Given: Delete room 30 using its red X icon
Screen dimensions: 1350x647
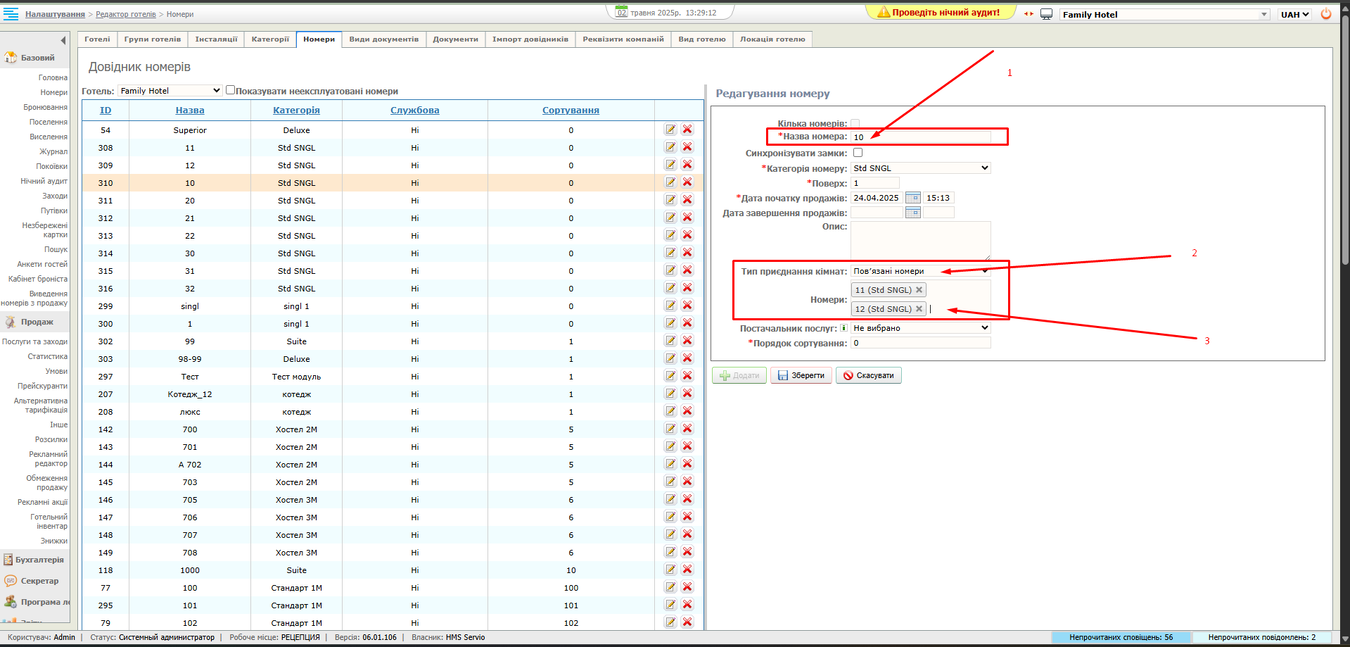Looking at the screenshot, I should coord(687,253).
